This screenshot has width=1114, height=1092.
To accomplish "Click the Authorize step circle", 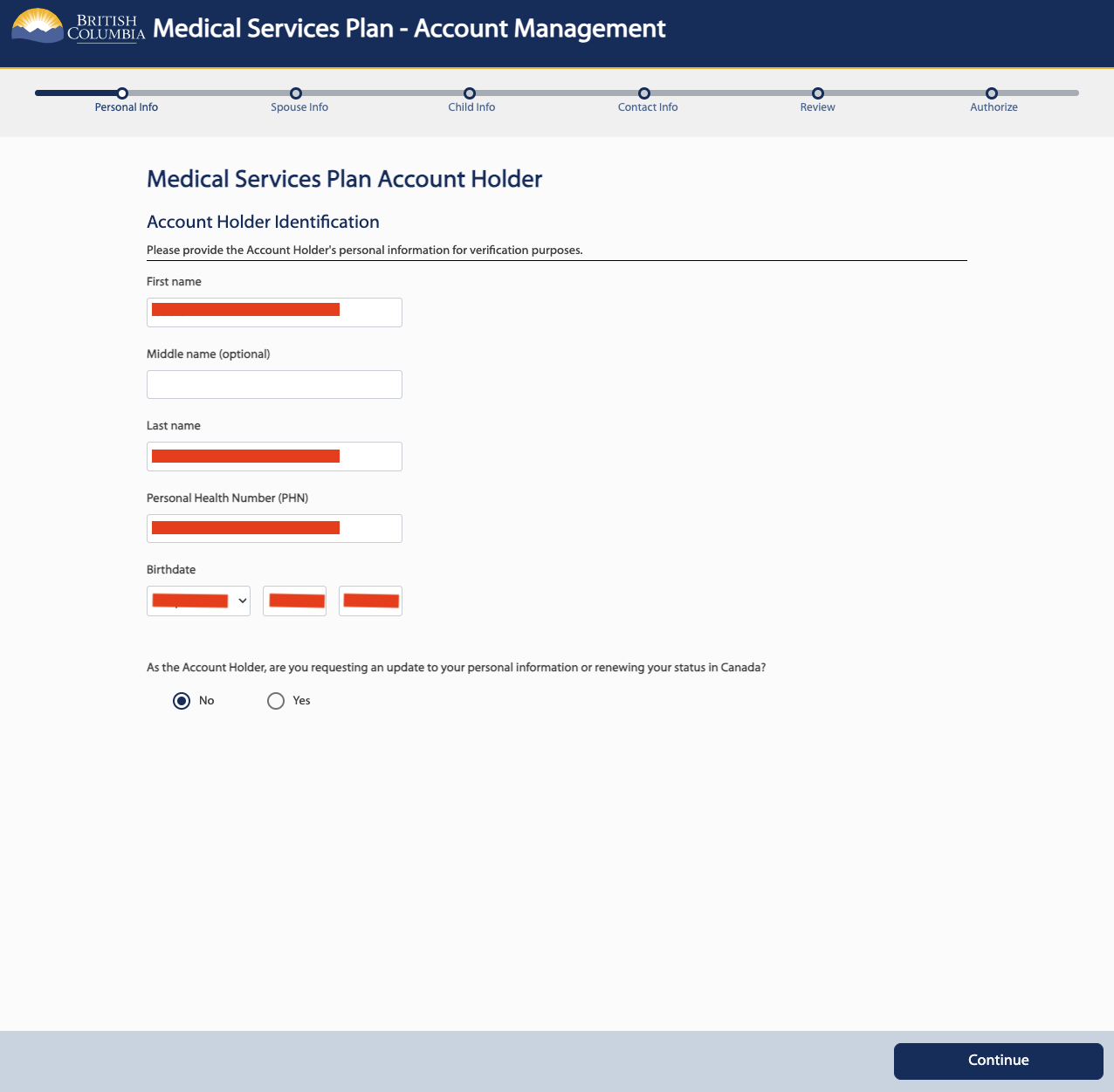I will click(x=992, y=93).
